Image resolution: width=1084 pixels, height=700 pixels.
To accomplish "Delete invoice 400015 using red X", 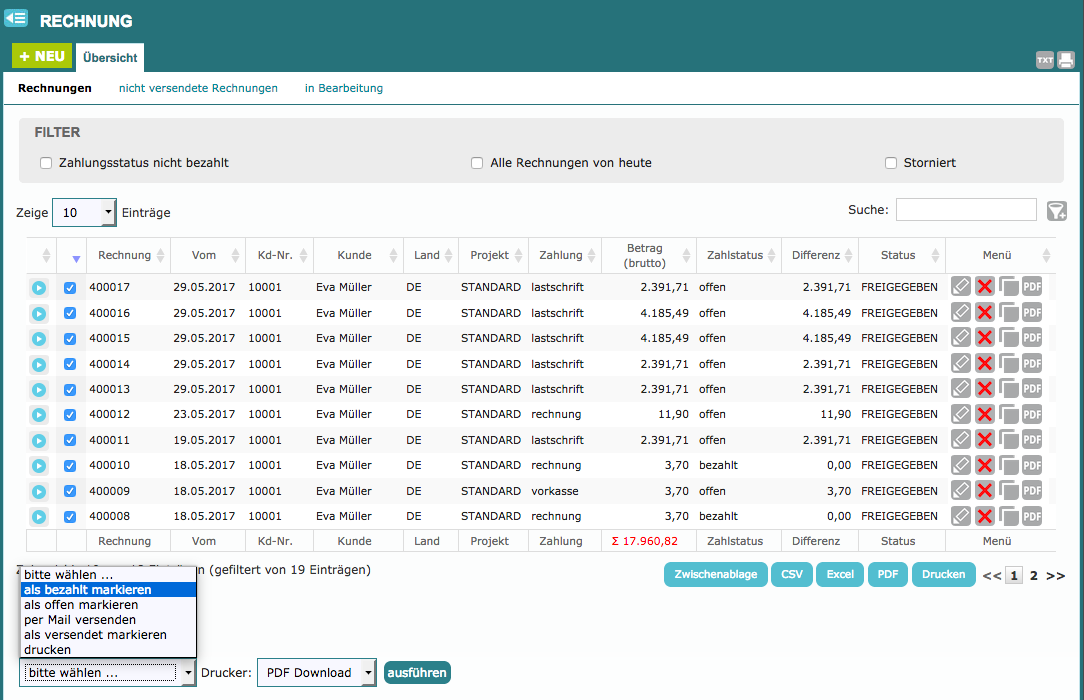I will (x=985, y=338).
